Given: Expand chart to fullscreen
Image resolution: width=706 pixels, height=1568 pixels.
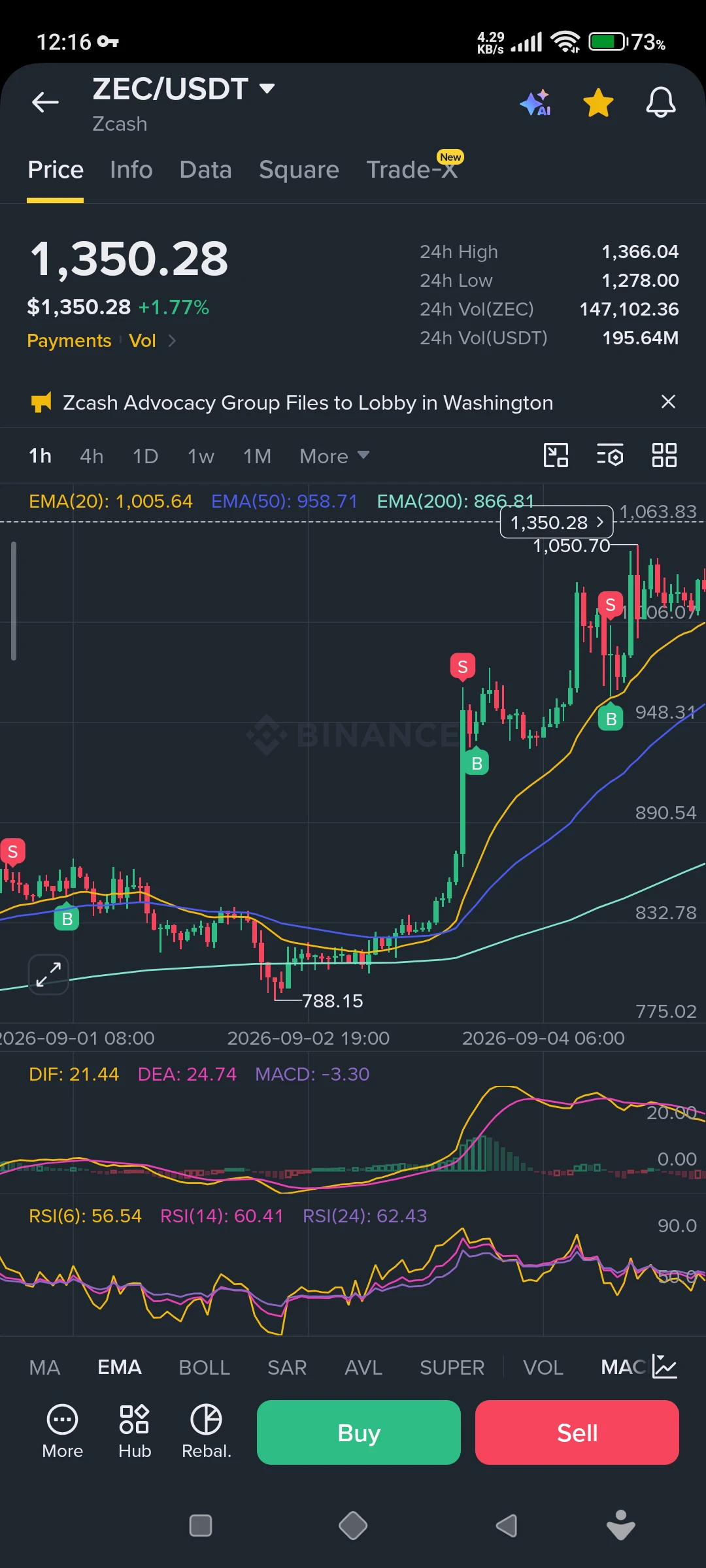Looking at the screenshot, I should pos(48,974).
